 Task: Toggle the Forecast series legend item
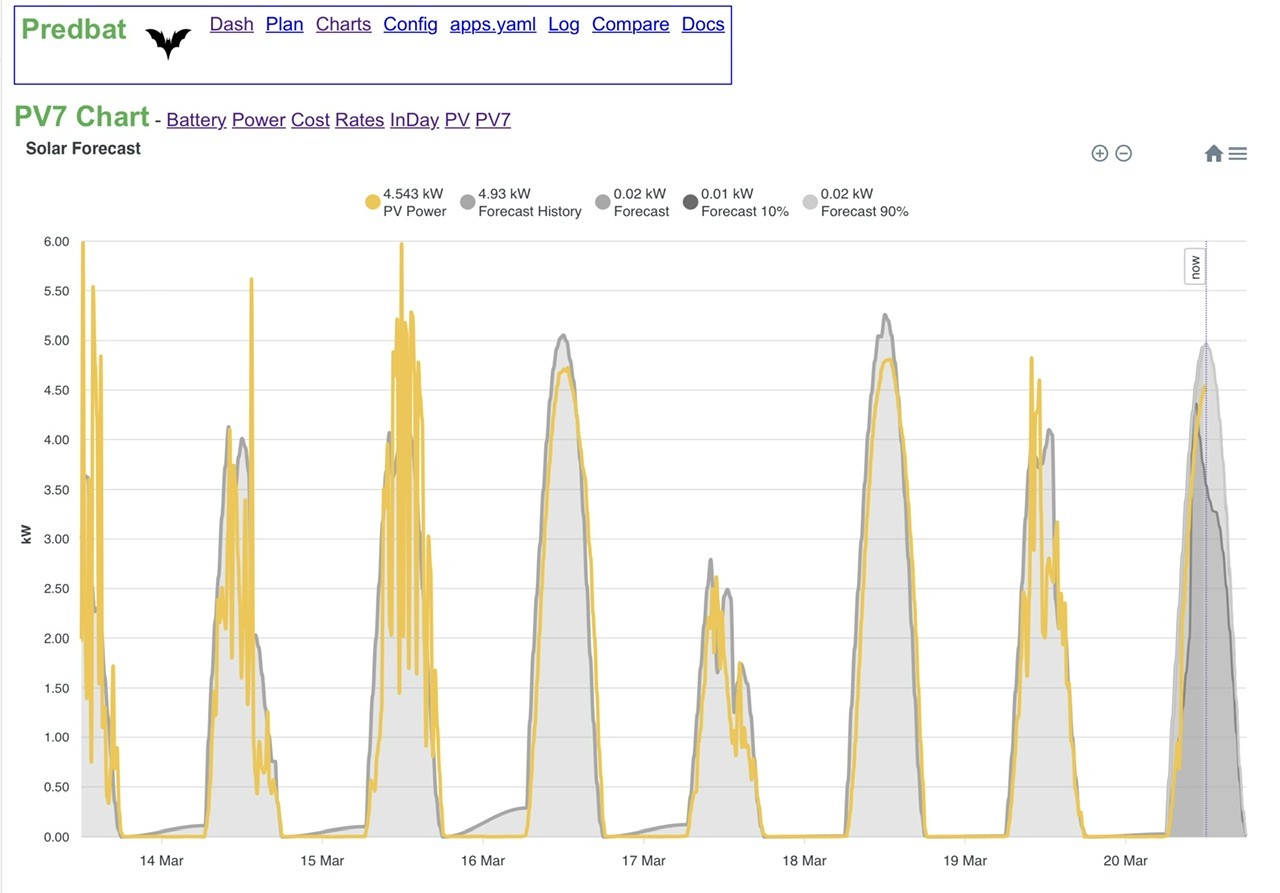(x=631, y=203)
